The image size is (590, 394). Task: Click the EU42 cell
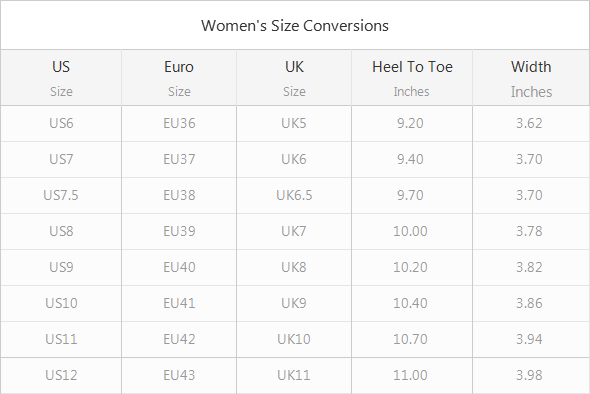[179, 339]
